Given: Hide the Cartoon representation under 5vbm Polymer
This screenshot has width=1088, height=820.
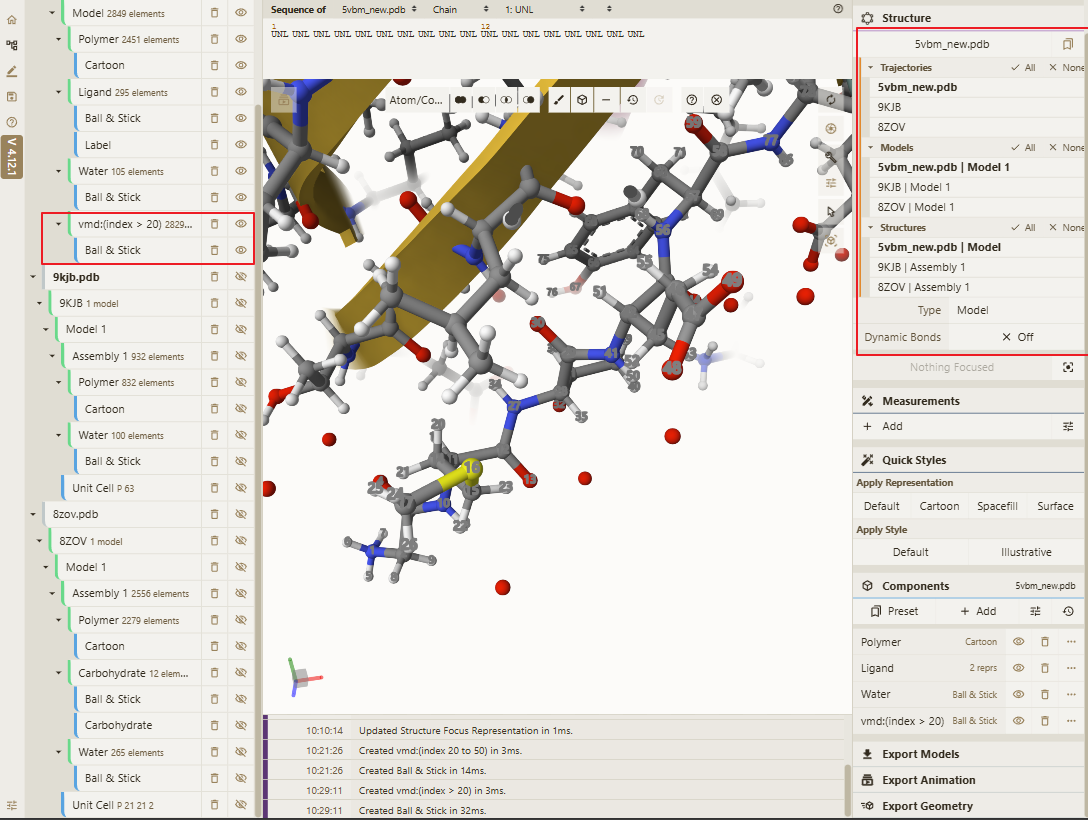Looking at the screenshot, I should click(241, 65).
